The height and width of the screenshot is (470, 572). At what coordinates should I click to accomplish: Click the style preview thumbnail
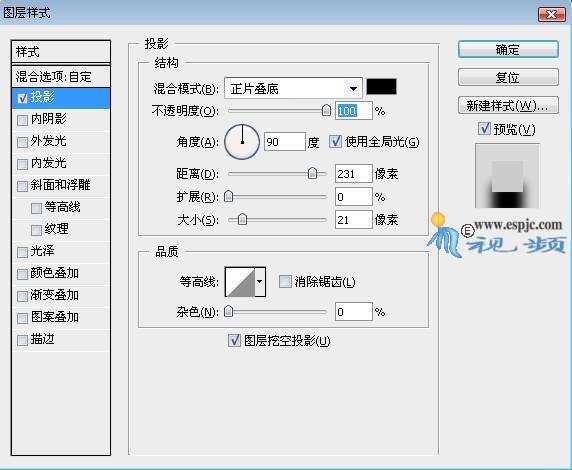(507, 176)
